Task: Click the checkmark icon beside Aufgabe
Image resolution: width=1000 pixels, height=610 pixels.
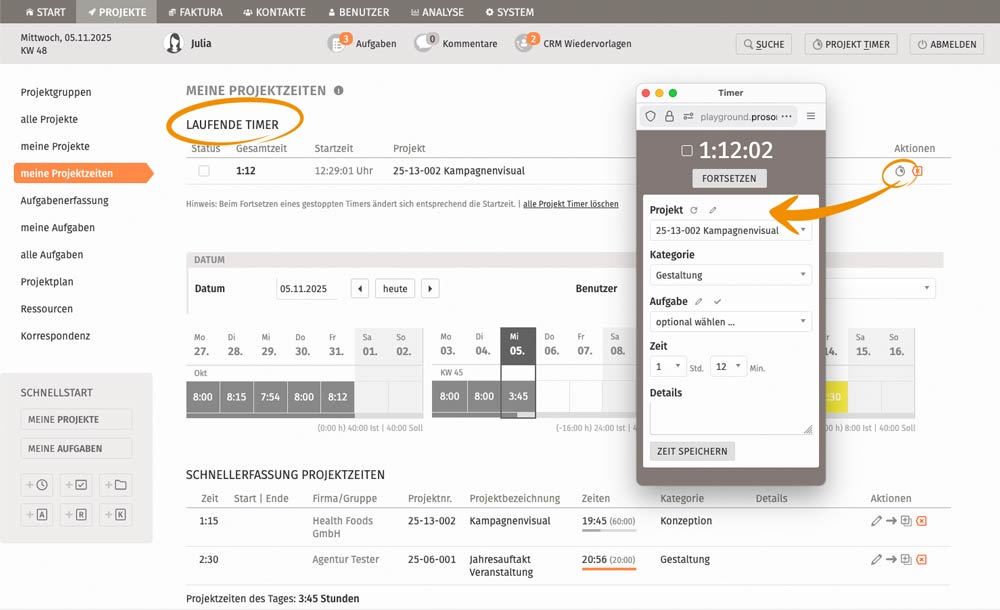Action: (717, 301)
